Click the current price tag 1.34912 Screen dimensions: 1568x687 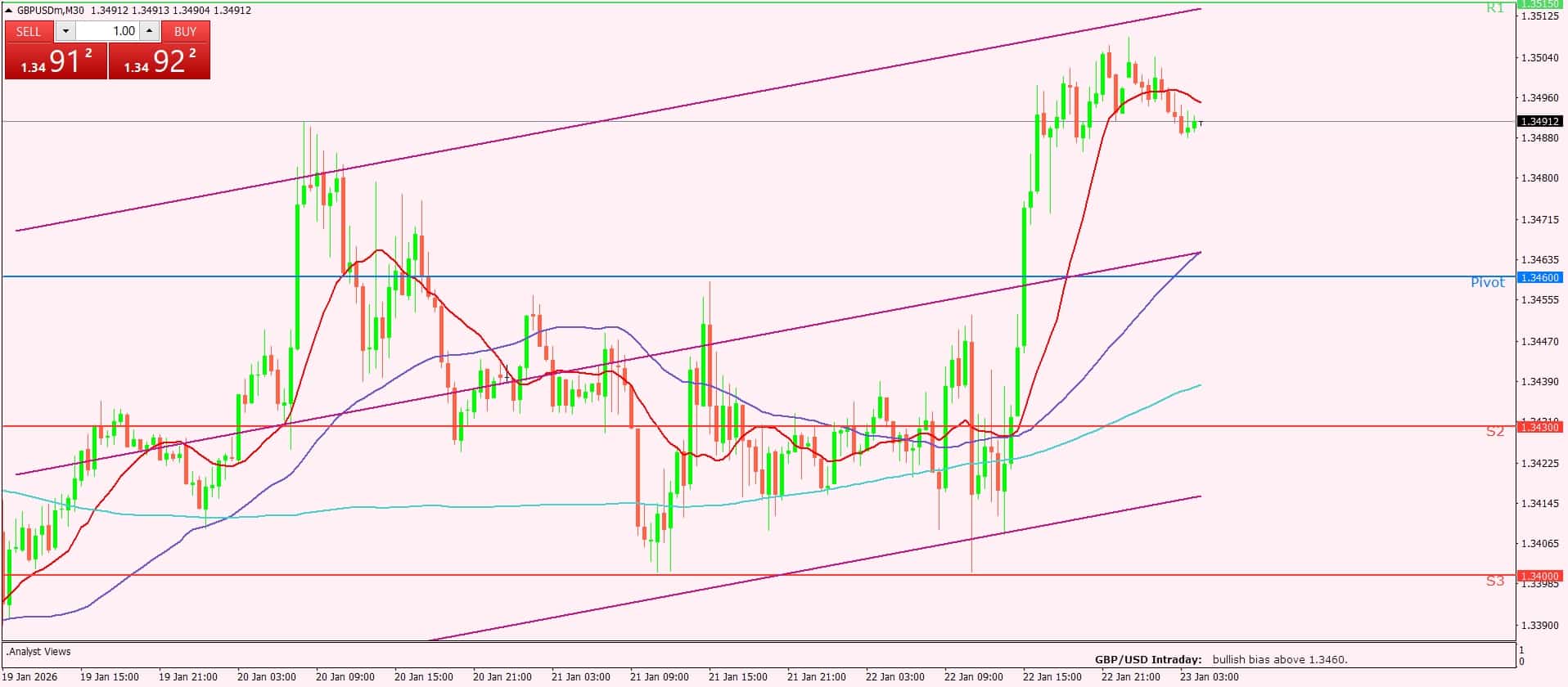pos(1540,121)
